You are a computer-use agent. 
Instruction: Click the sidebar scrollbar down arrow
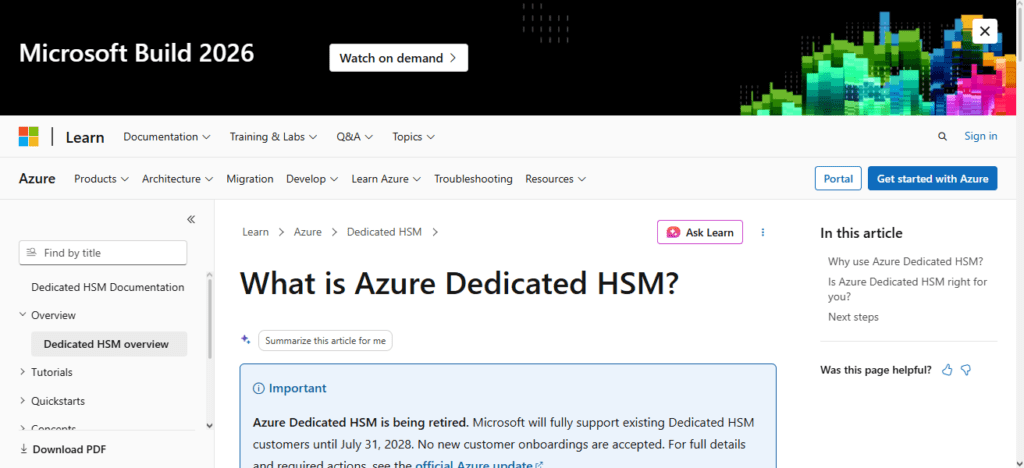point(210,426)
